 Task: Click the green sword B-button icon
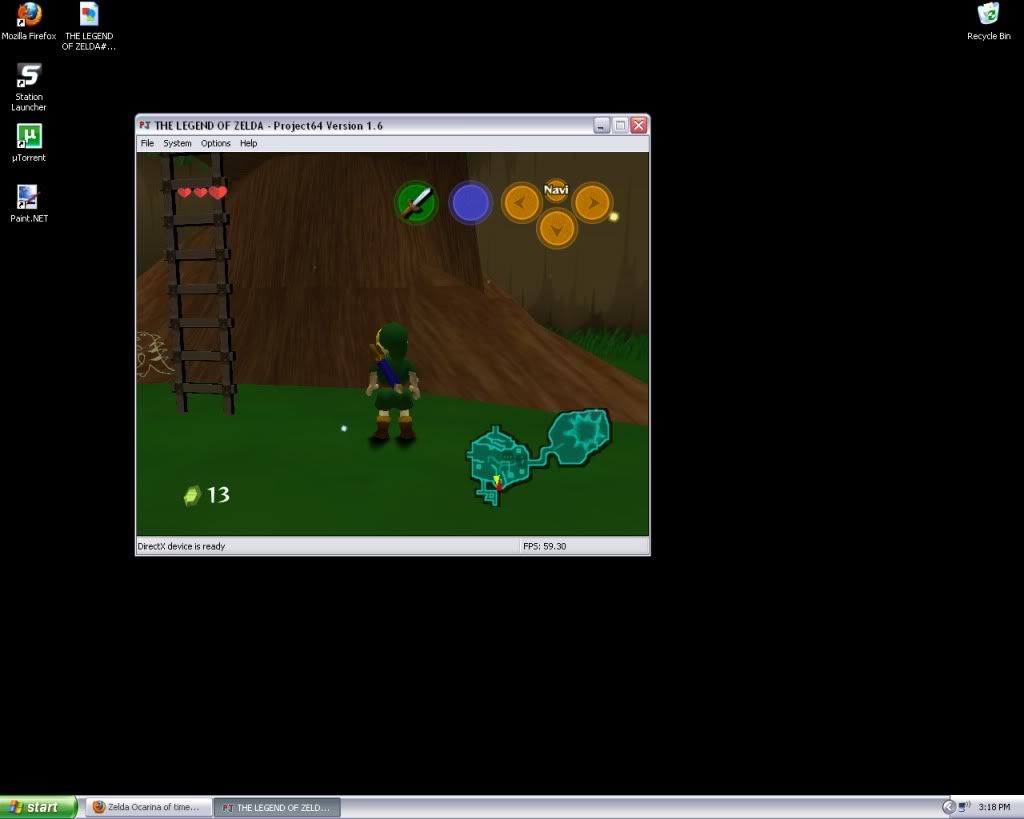416,202
